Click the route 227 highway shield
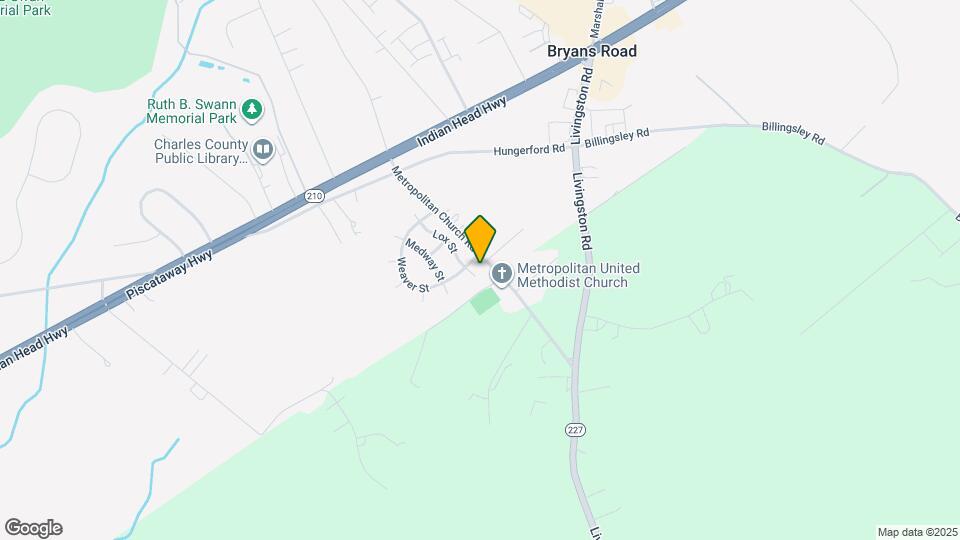Screen dimensions: 960x540 pos(575,430)
